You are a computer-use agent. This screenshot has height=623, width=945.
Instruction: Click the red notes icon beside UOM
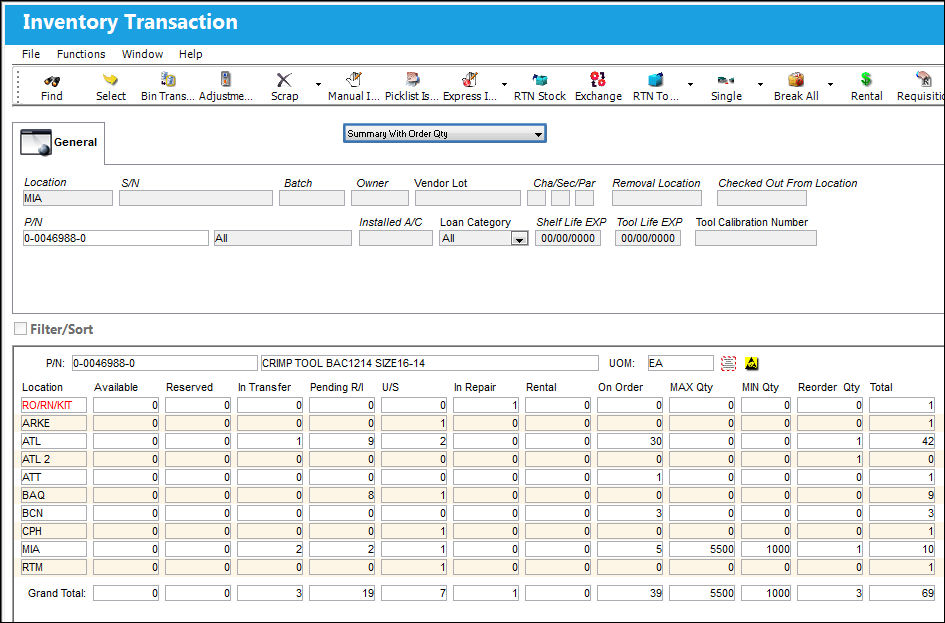point(729,363)
